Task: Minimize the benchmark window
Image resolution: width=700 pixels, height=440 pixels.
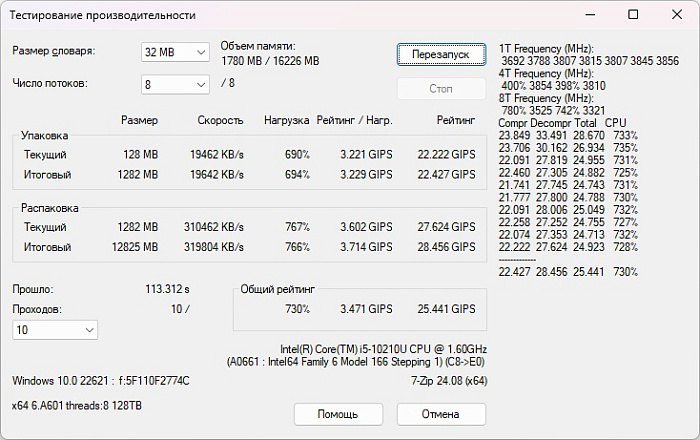Action: [590, 15]
